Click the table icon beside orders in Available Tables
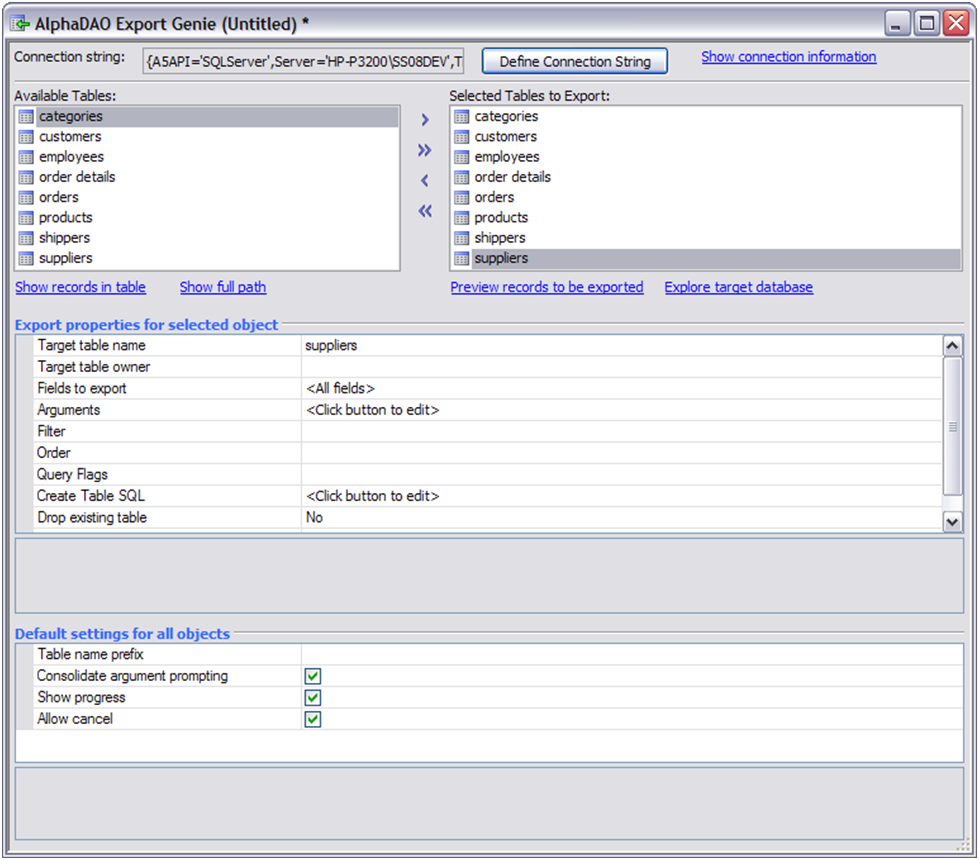This screenshot has width=979, height=860. [x=26, y=198]
